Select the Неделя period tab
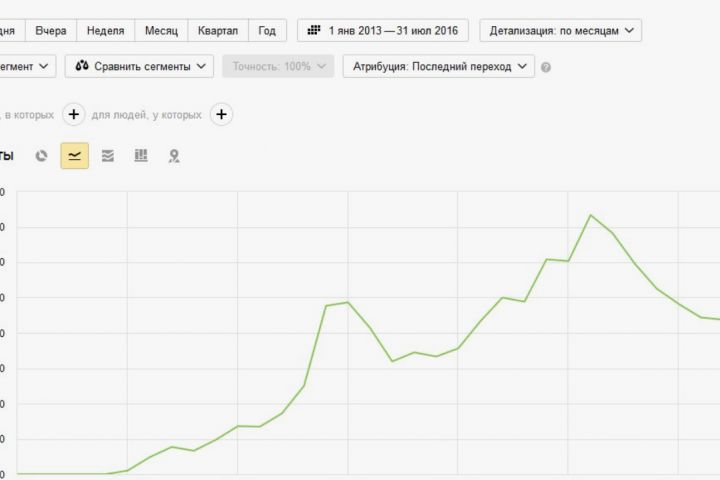The height and width of the screenshot is (480, 720). (106, 31)
